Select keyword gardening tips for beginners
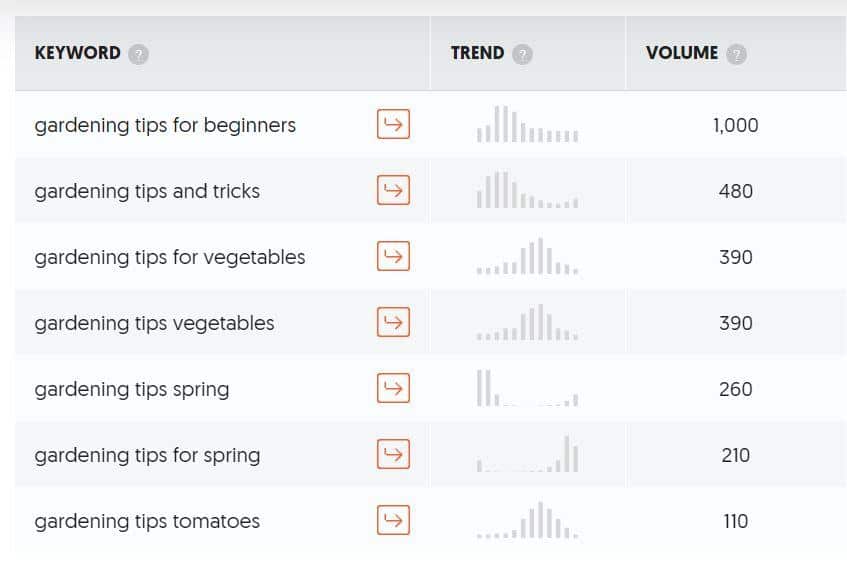Viewport: 847px width, 575px height. point(165,125)
